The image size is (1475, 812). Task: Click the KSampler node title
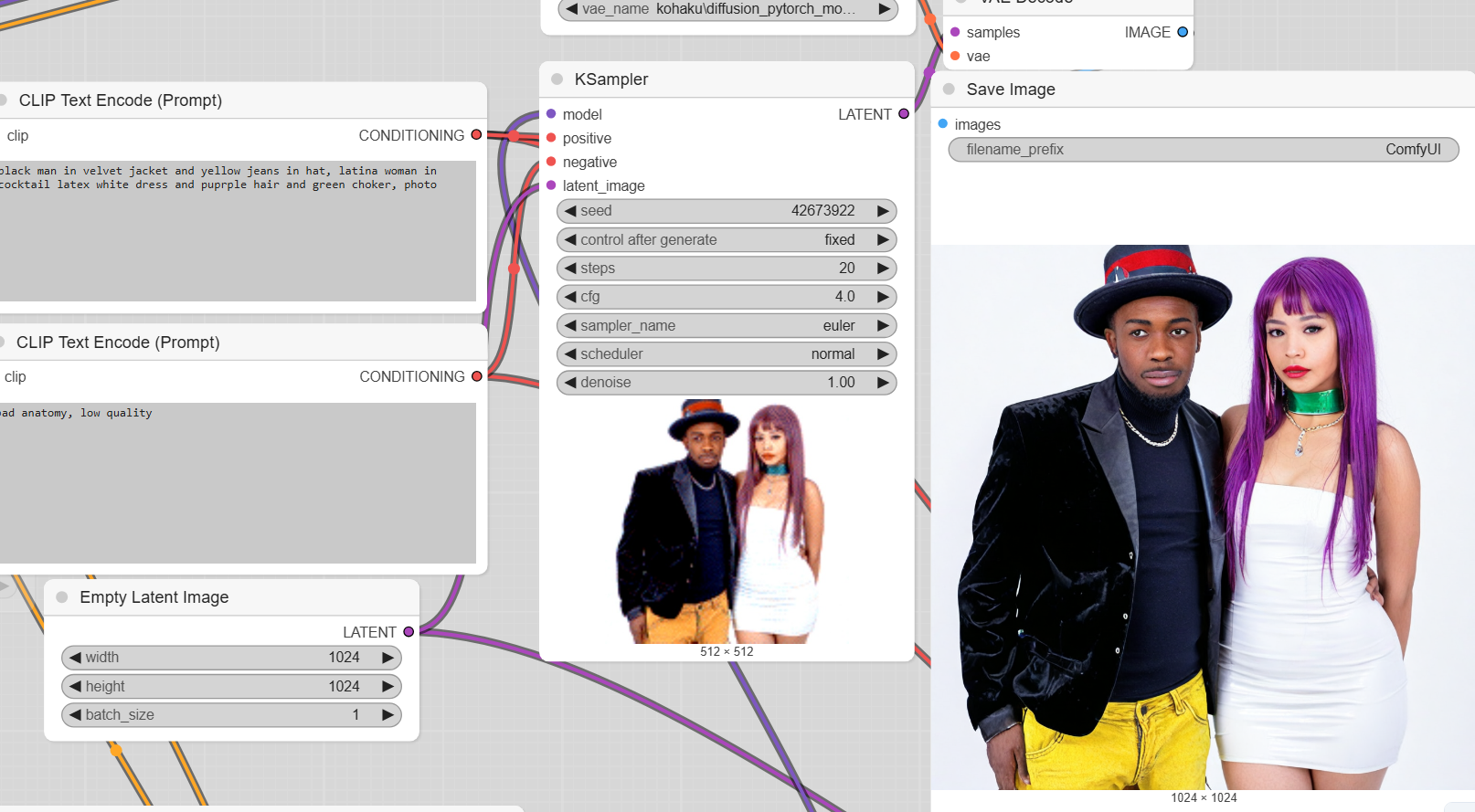611,79
